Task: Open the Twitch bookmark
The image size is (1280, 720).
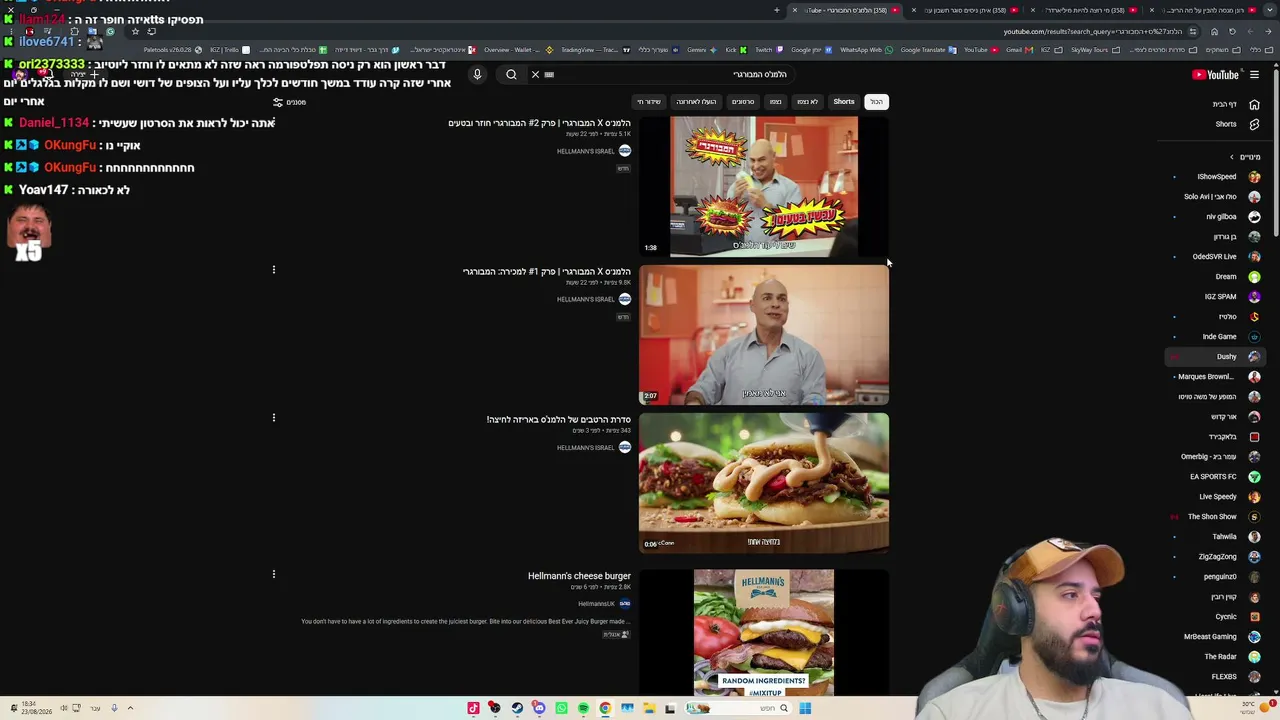Action: click(767, 50)
